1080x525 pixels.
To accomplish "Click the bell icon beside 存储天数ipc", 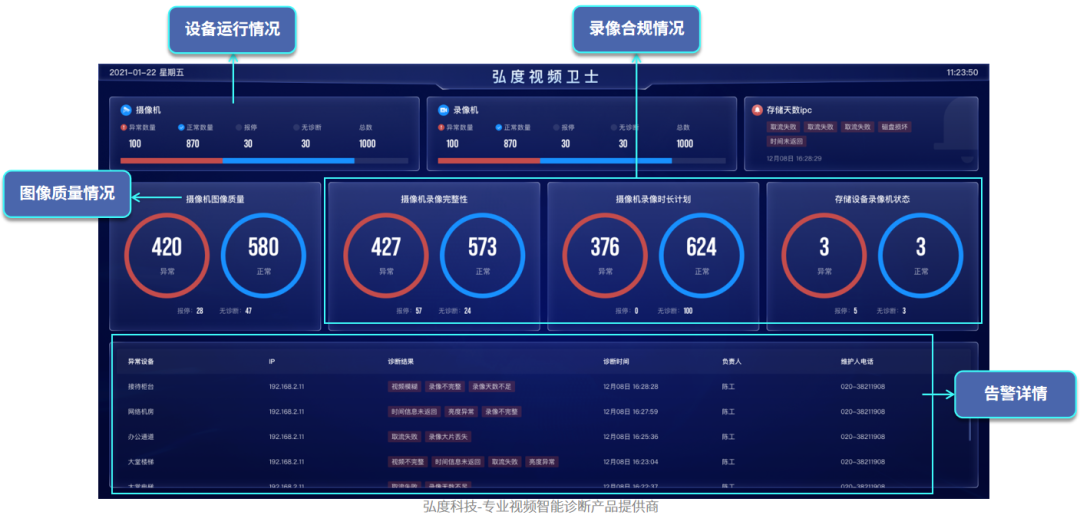I will (x=758, y=110).
